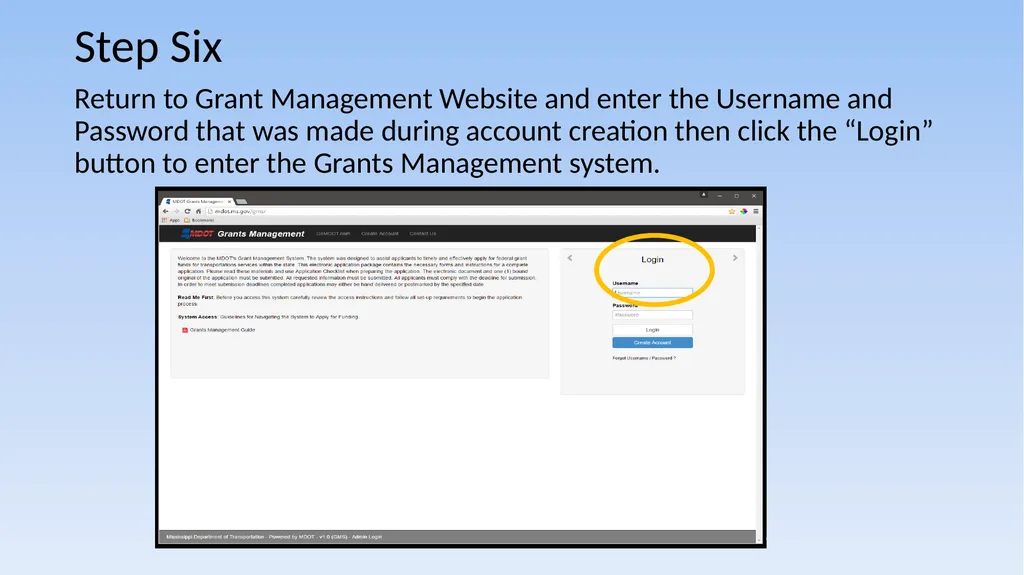
Task: Click the MDOT logo in the header
Action: coord(197,233)
